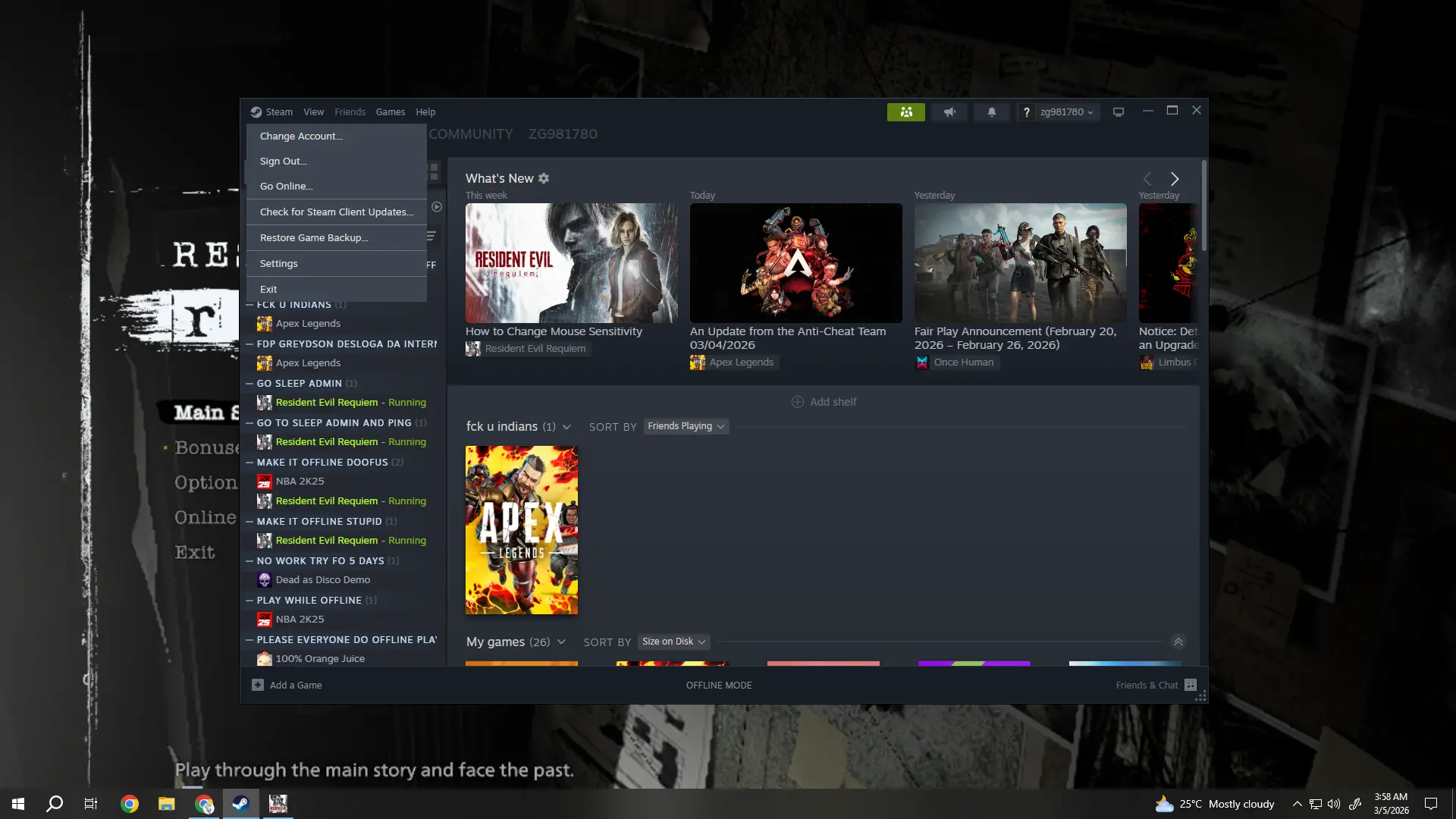Open Windows Start menu
This screenshot has height=819, width=1456.
pyautogui.click(x=18, y=804)
